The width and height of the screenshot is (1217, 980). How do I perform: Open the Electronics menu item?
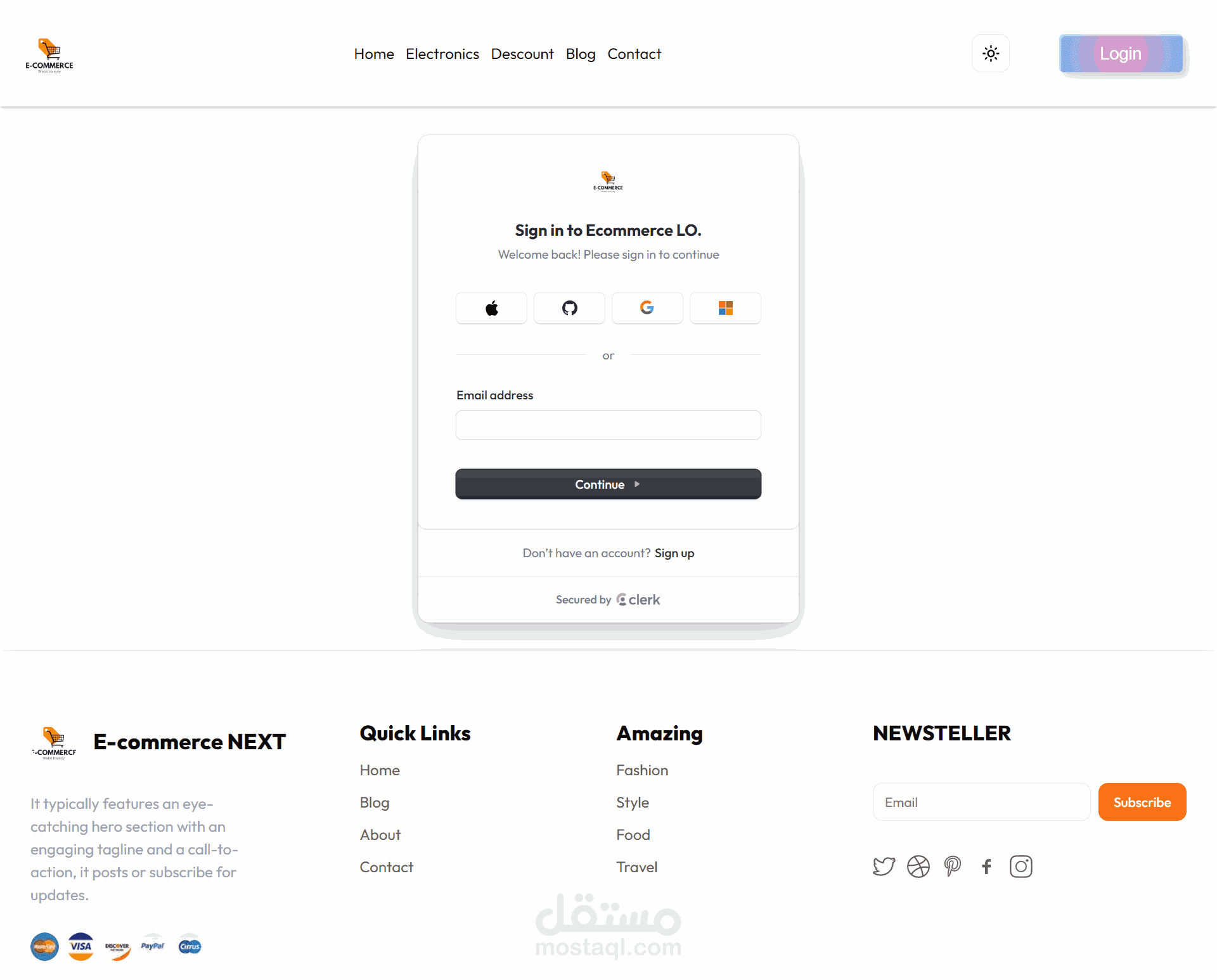pos(442,54)
